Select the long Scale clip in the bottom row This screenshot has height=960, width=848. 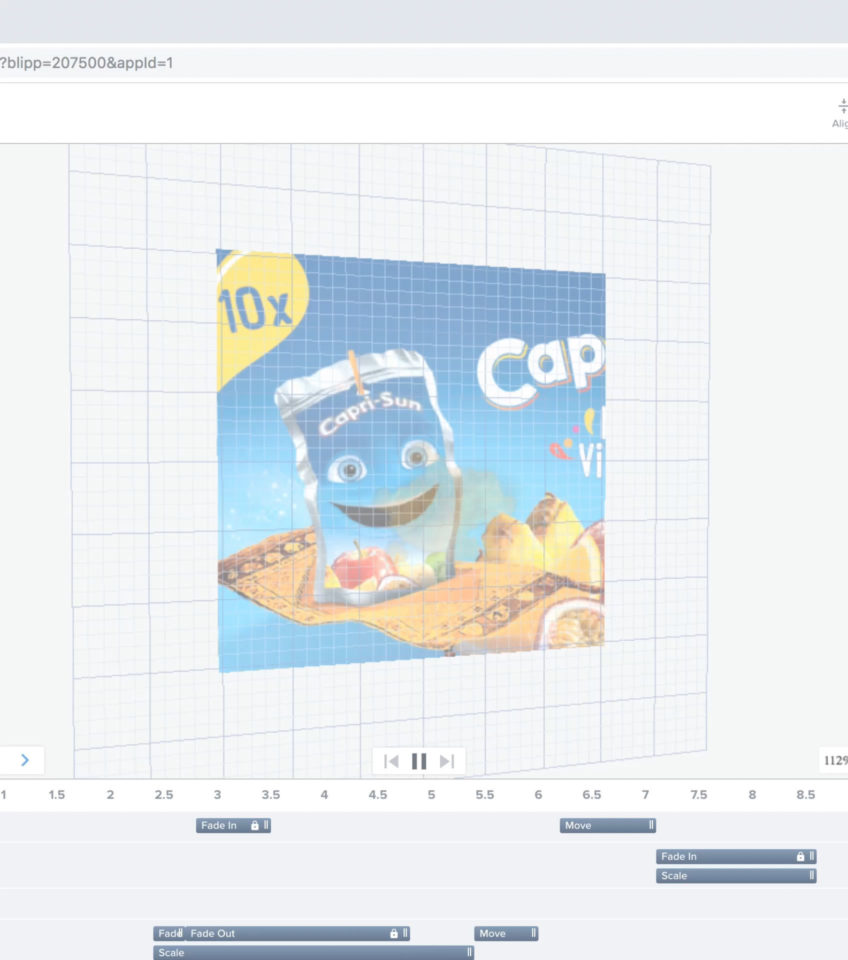(x=313, y=952)
